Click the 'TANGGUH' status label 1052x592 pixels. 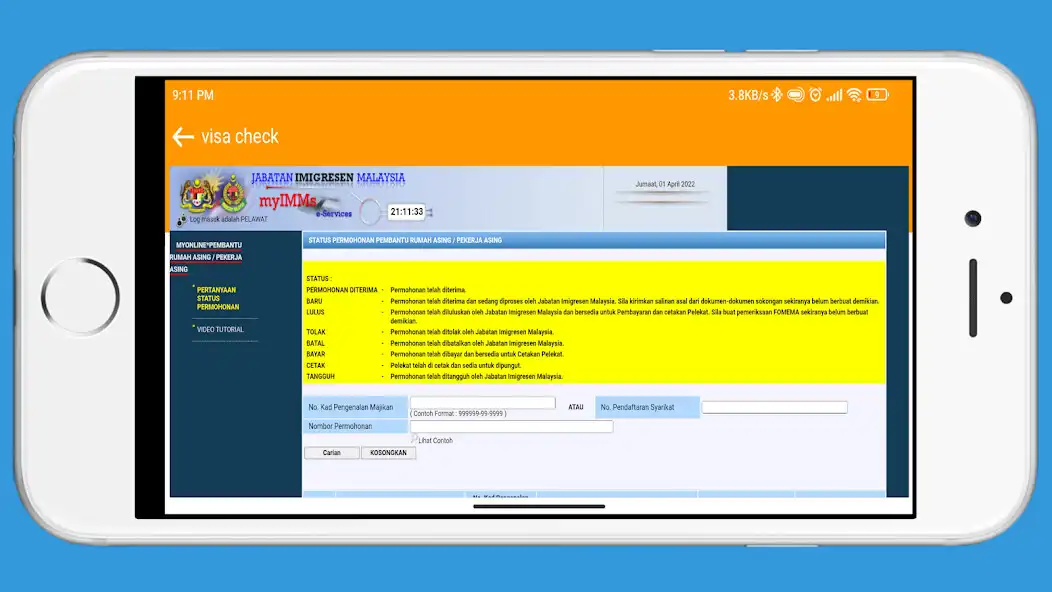[320, 377]
